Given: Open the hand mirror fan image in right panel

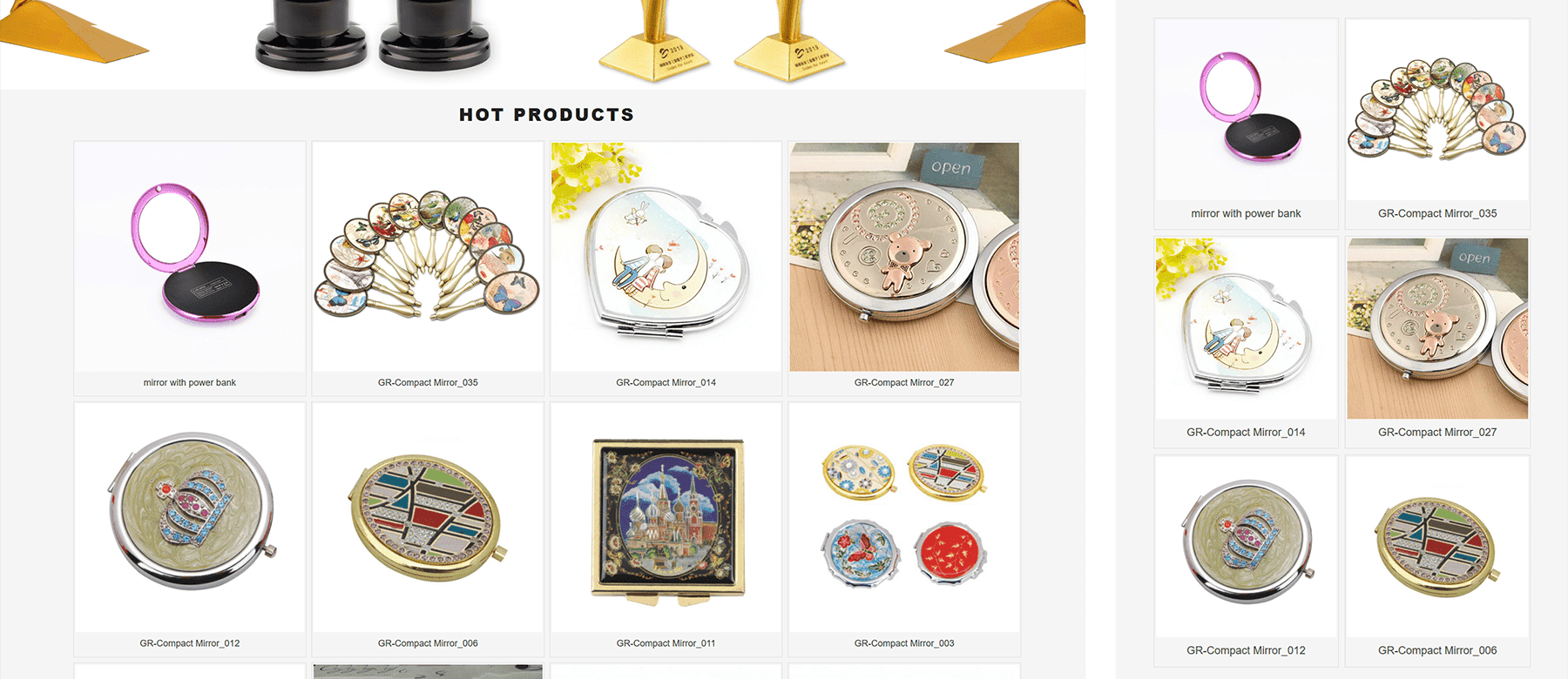Looking at the screenshot, I should [1437, 110].
